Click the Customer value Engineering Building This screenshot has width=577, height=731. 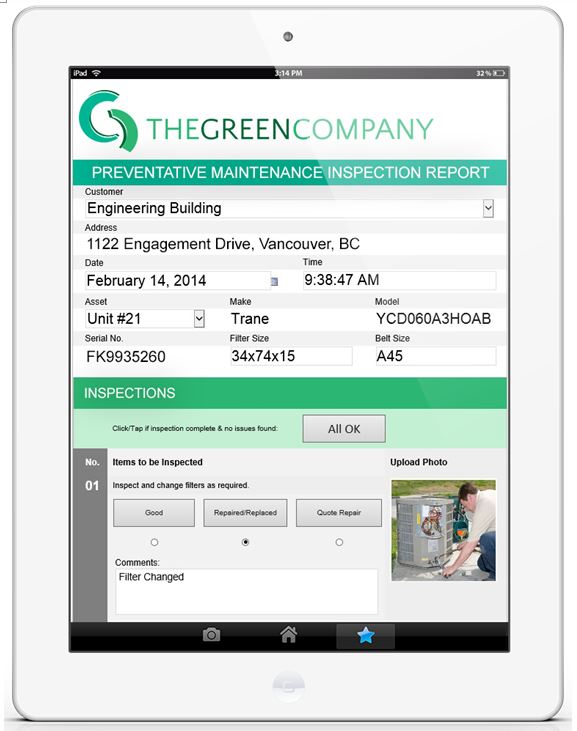coord(154,208)
